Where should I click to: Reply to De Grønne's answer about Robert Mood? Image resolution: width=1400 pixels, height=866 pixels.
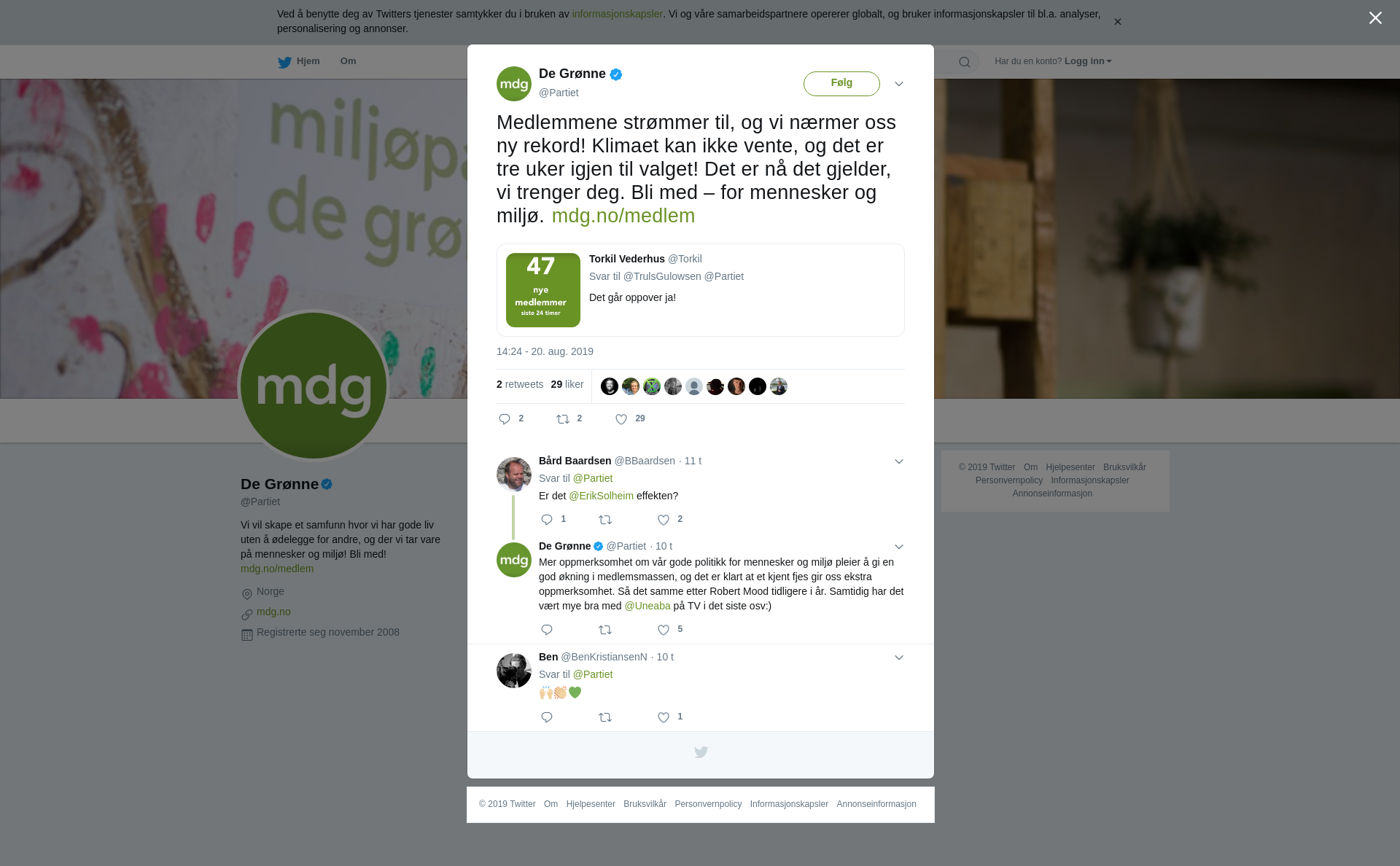tap(547, 630)
